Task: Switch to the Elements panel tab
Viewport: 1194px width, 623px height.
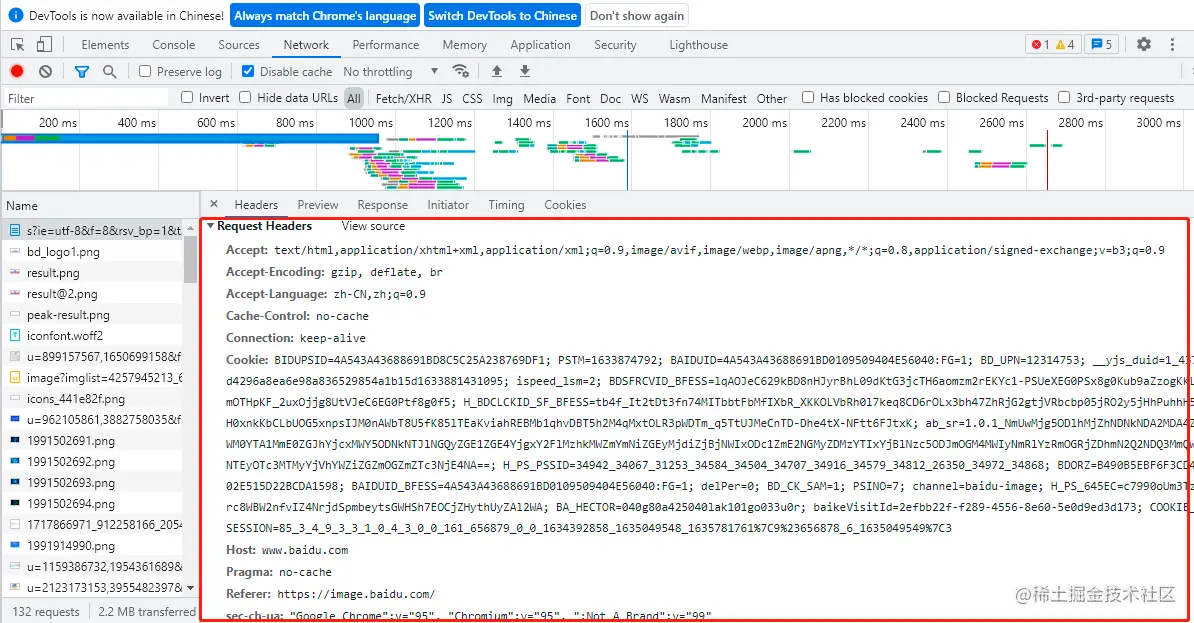Action: [x=105, y=45]
